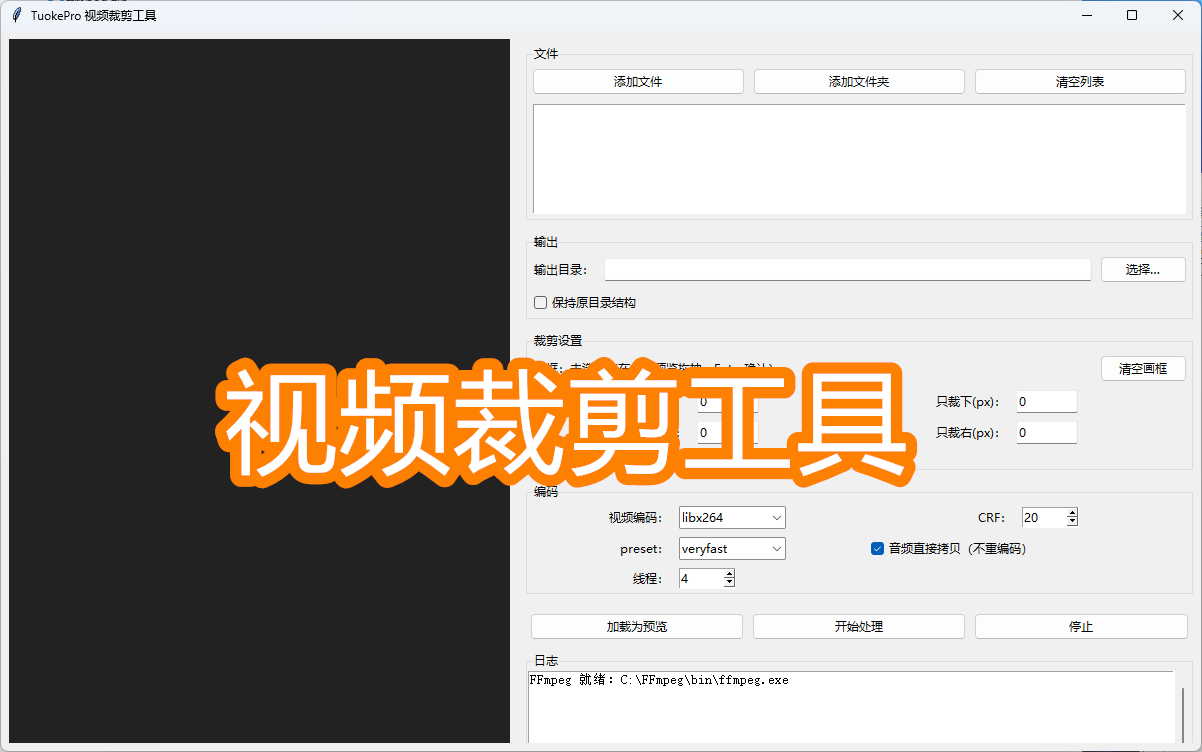Click 停止 to stop processing
The image size is (1202, 752).
coord(1080,626)
